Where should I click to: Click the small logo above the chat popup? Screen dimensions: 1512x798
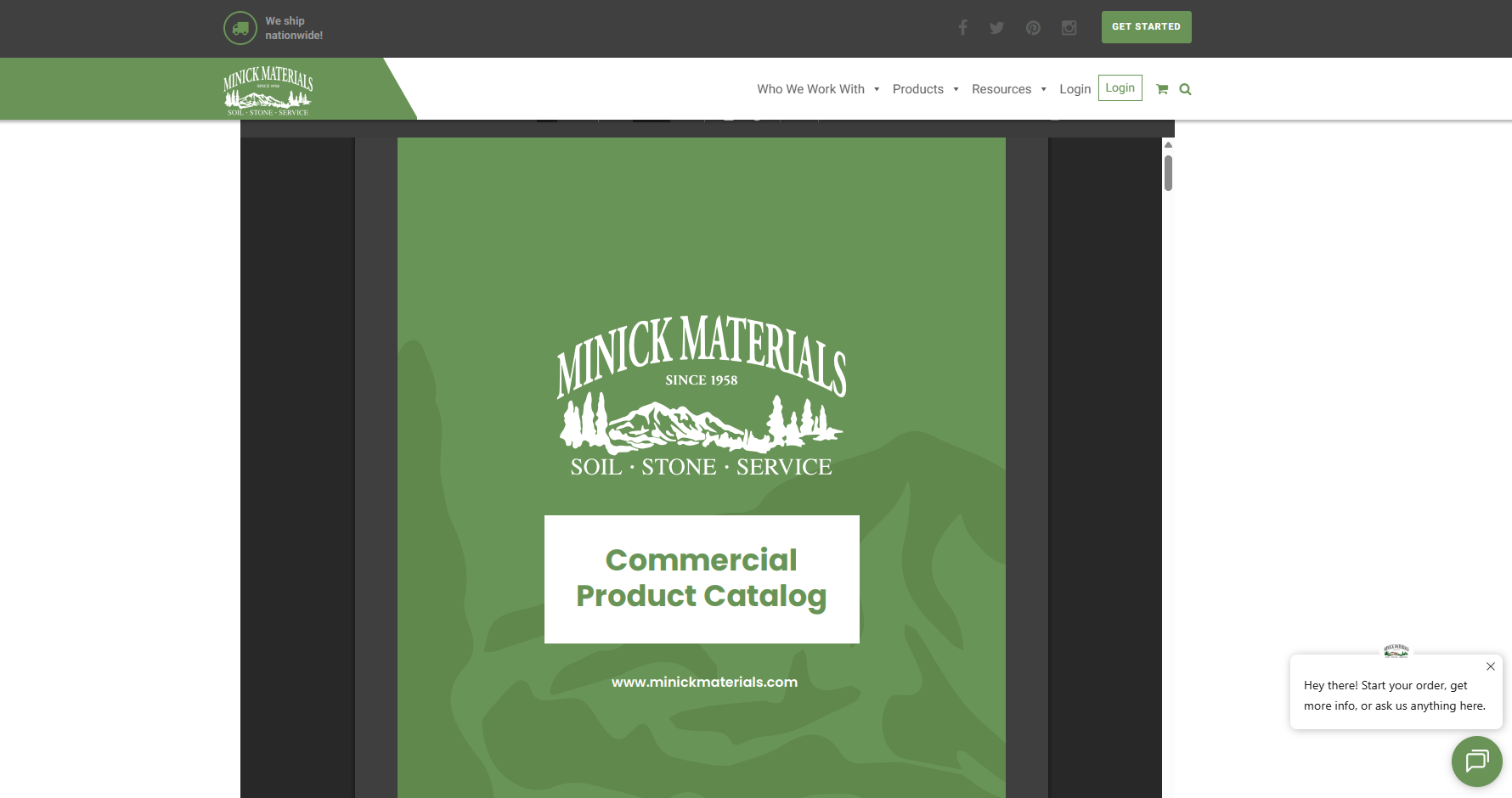[x=1396, y=651]
